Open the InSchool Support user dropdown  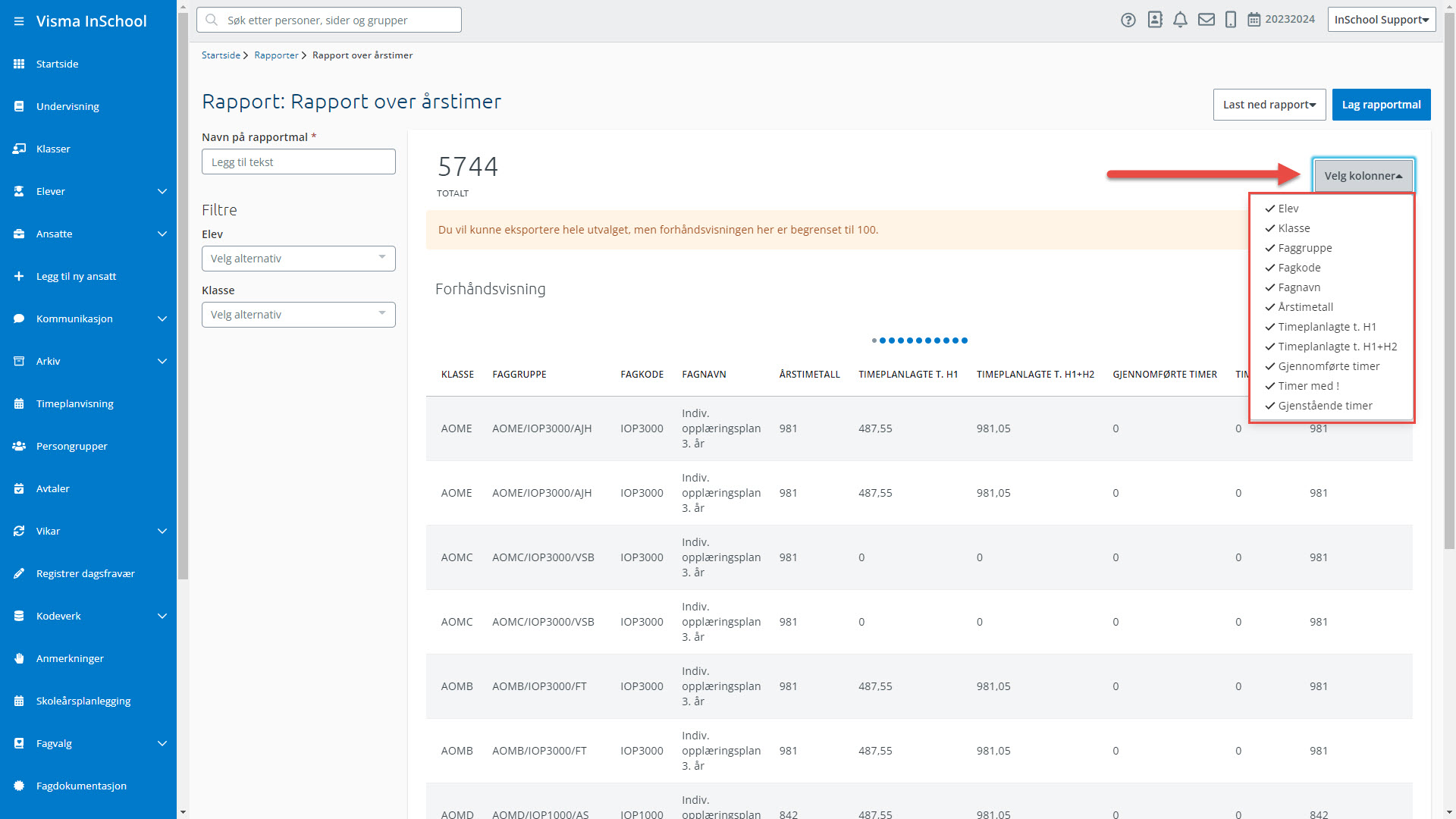1382,20
